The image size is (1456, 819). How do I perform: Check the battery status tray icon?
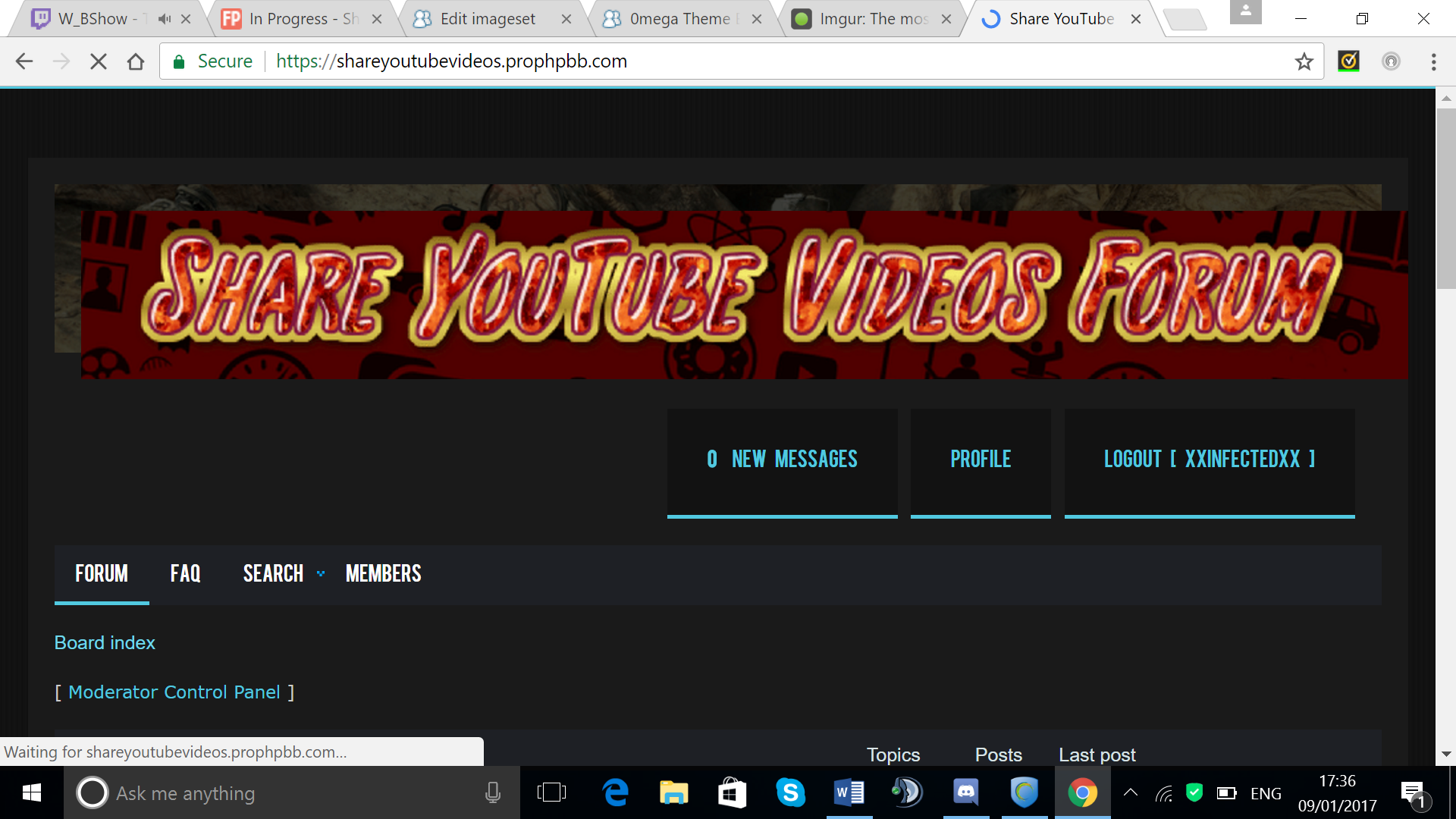tap(1226, 793)
